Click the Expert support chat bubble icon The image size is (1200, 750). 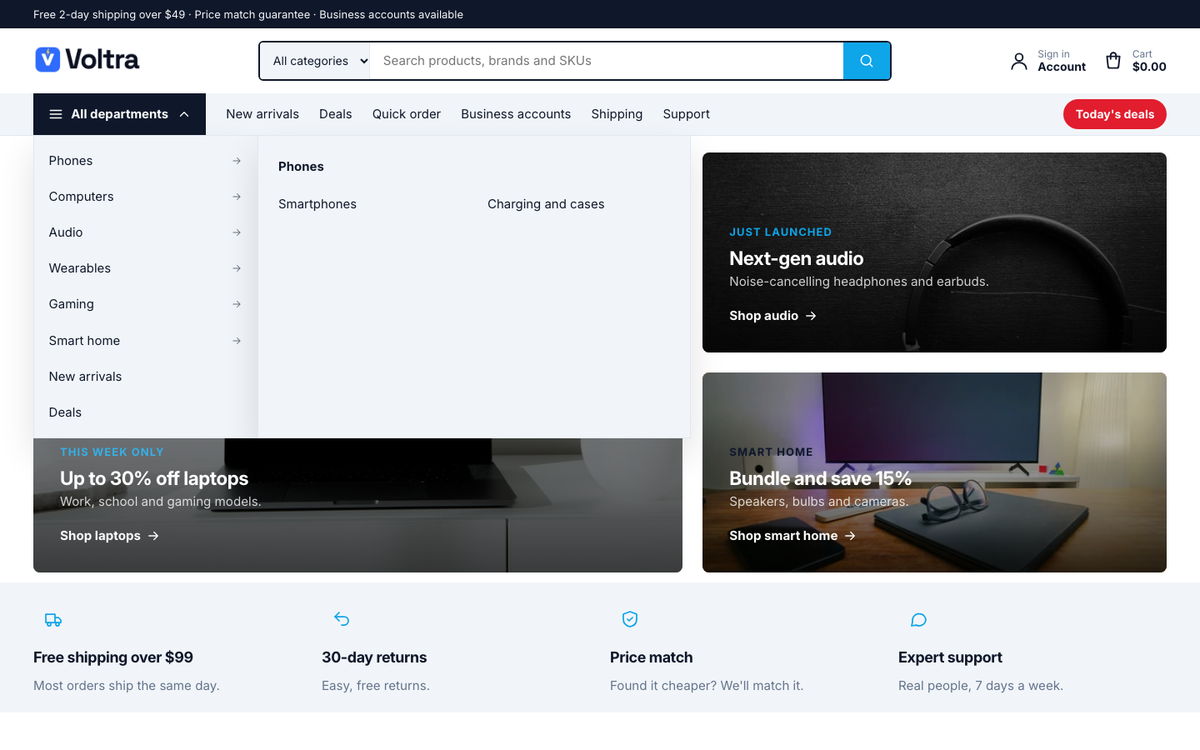click(x=919, y=620)
